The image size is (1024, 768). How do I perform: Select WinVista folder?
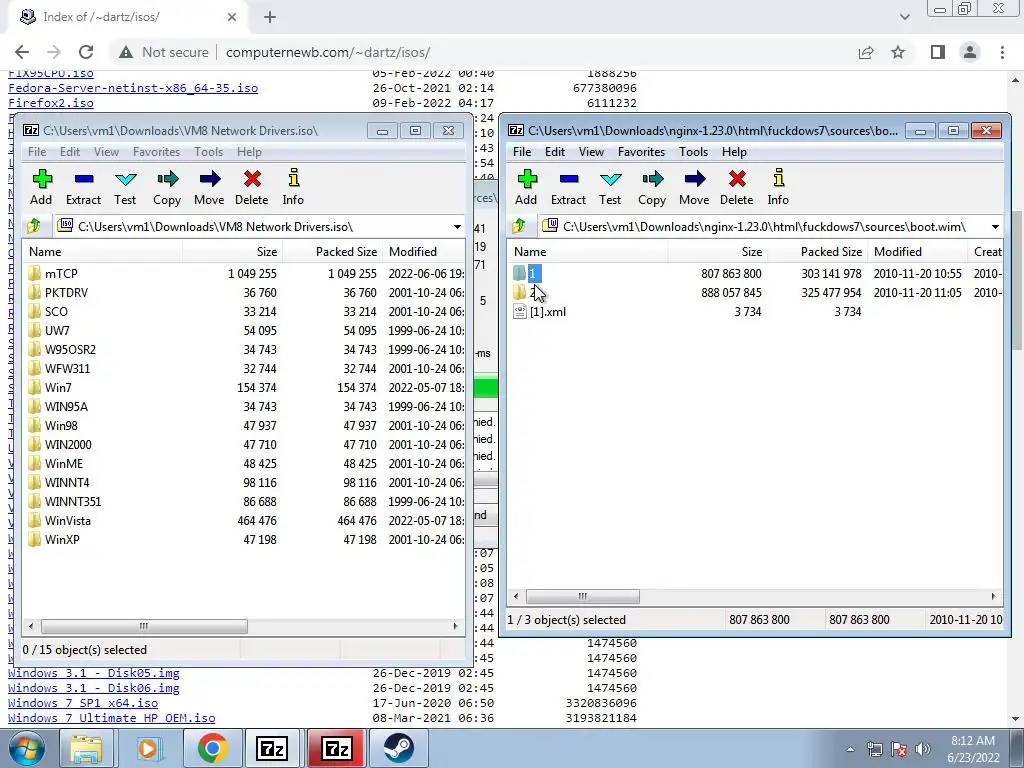coord(67,521)
